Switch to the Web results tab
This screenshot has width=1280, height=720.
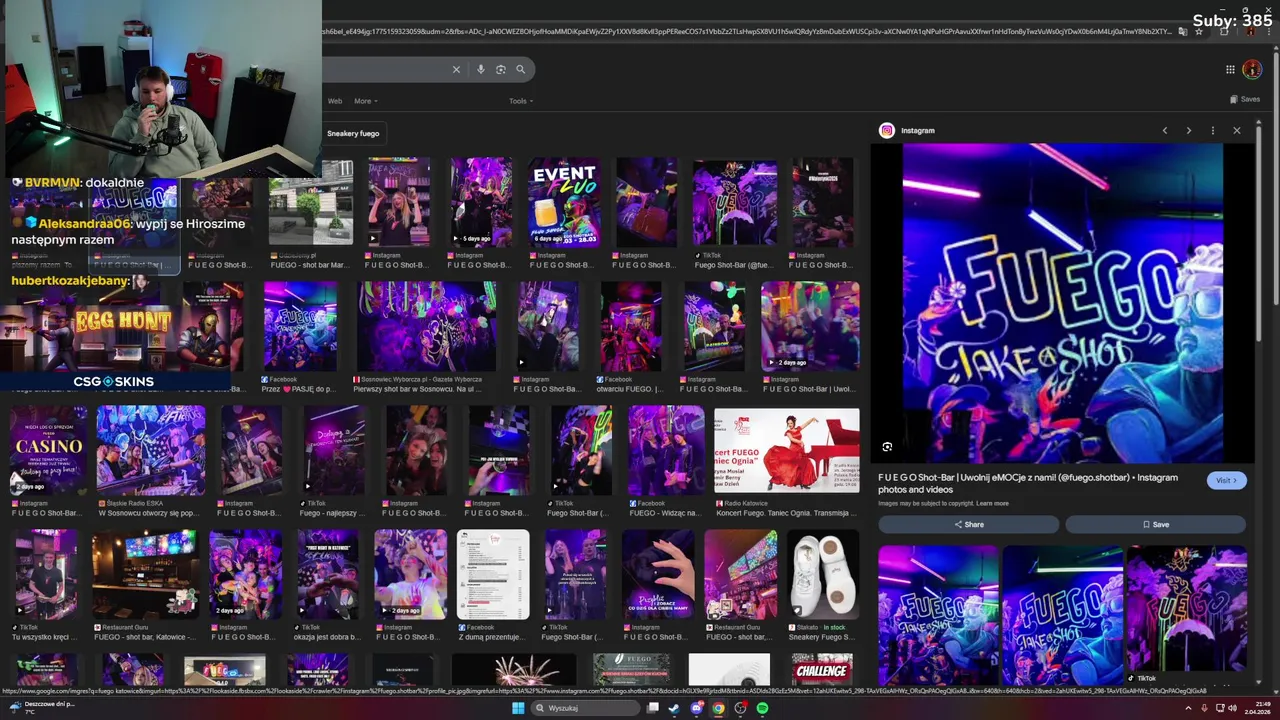[335, 101]
